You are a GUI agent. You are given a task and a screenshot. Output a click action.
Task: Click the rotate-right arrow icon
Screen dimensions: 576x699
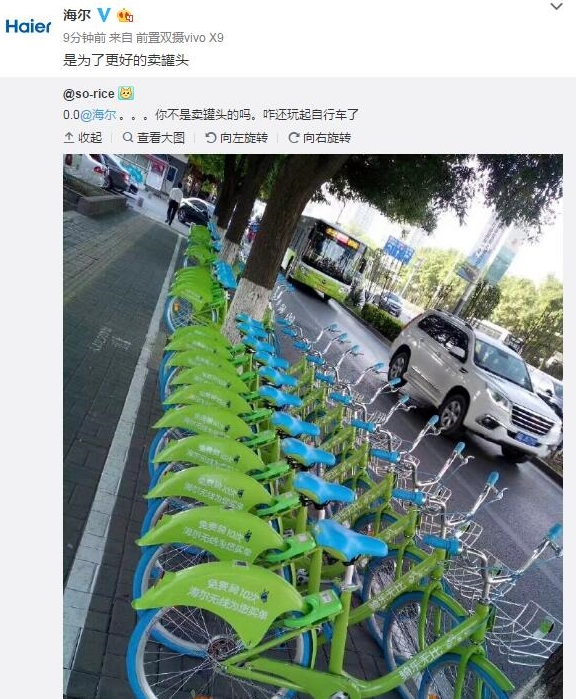click(293, 137)
